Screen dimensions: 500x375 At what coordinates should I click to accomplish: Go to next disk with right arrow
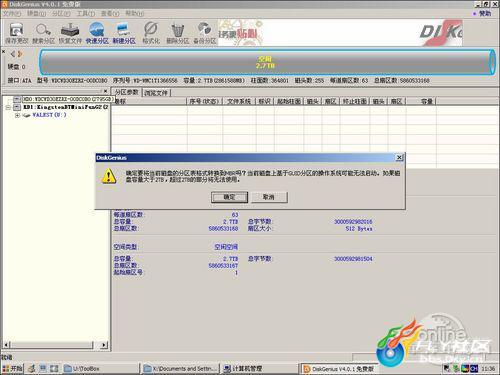coord(20,54)
